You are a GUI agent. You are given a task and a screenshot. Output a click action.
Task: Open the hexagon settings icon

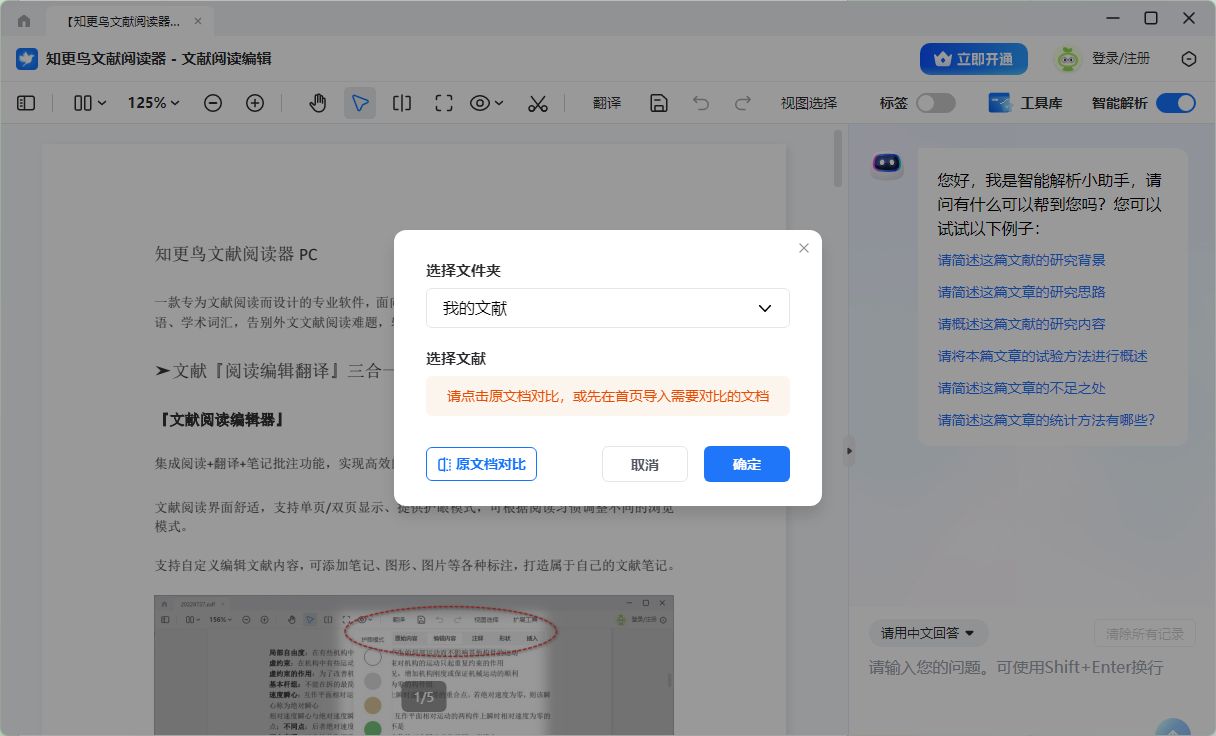click(x=1189, y=59)
